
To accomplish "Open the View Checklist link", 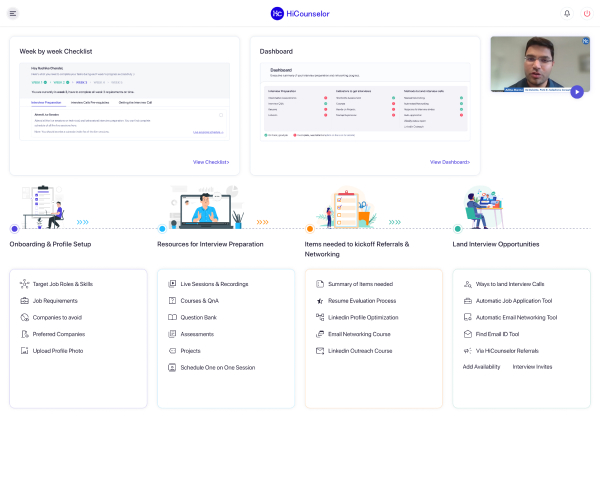I will (x=211, y=161).
